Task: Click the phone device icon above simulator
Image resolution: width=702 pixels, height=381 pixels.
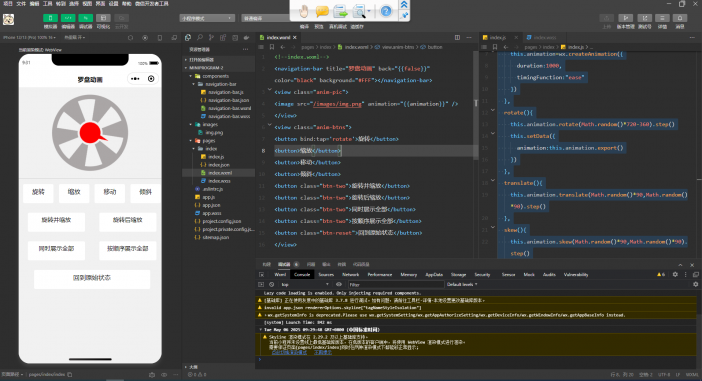Action: (x=160, y=38)
